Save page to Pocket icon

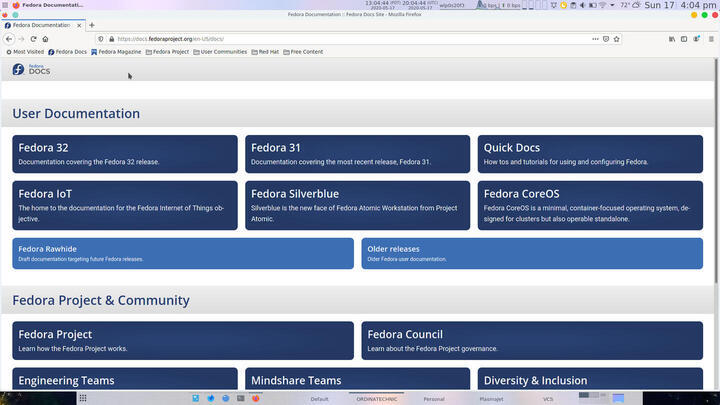[606, 39]
